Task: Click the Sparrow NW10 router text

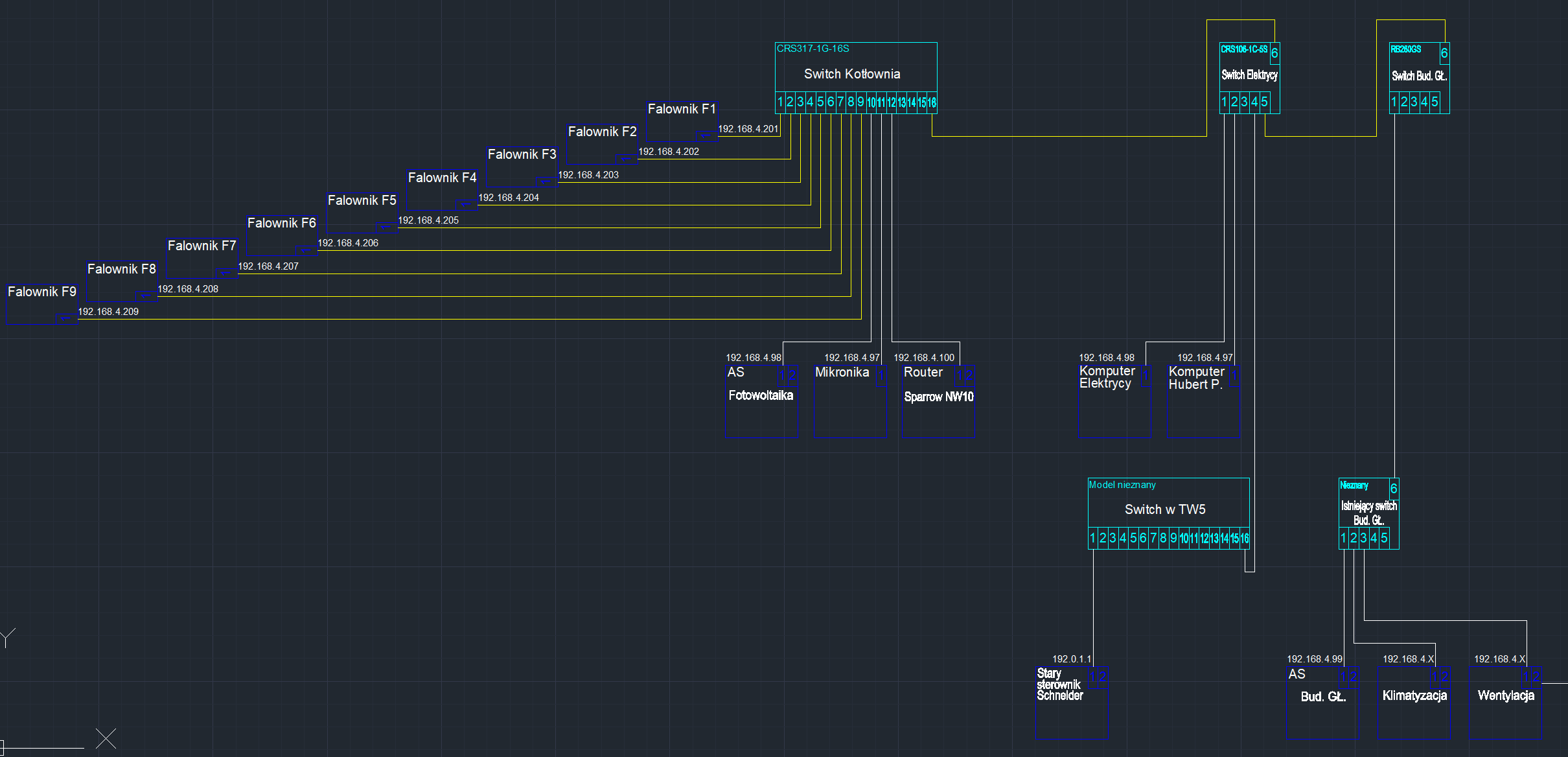Action: 938,397
